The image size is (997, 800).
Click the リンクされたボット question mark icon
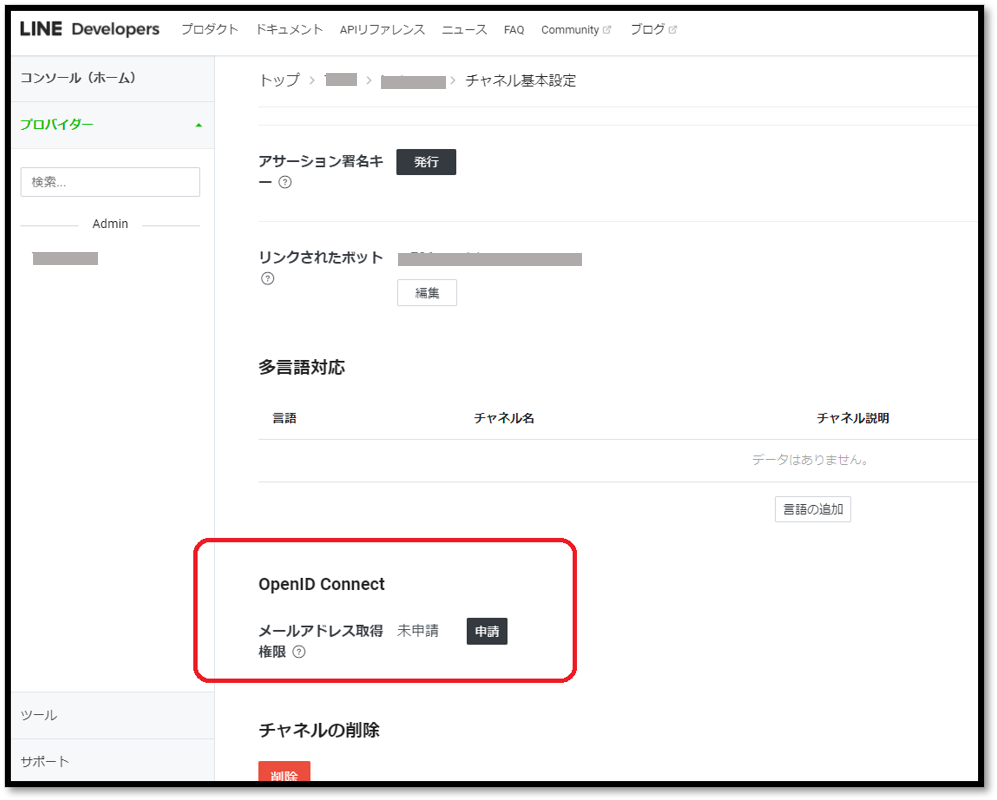(x=266, y=279)
